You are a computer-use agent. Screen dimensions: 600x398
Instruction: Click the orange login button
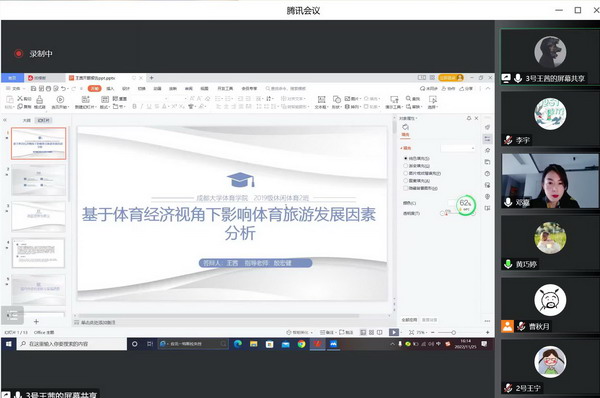451,78
